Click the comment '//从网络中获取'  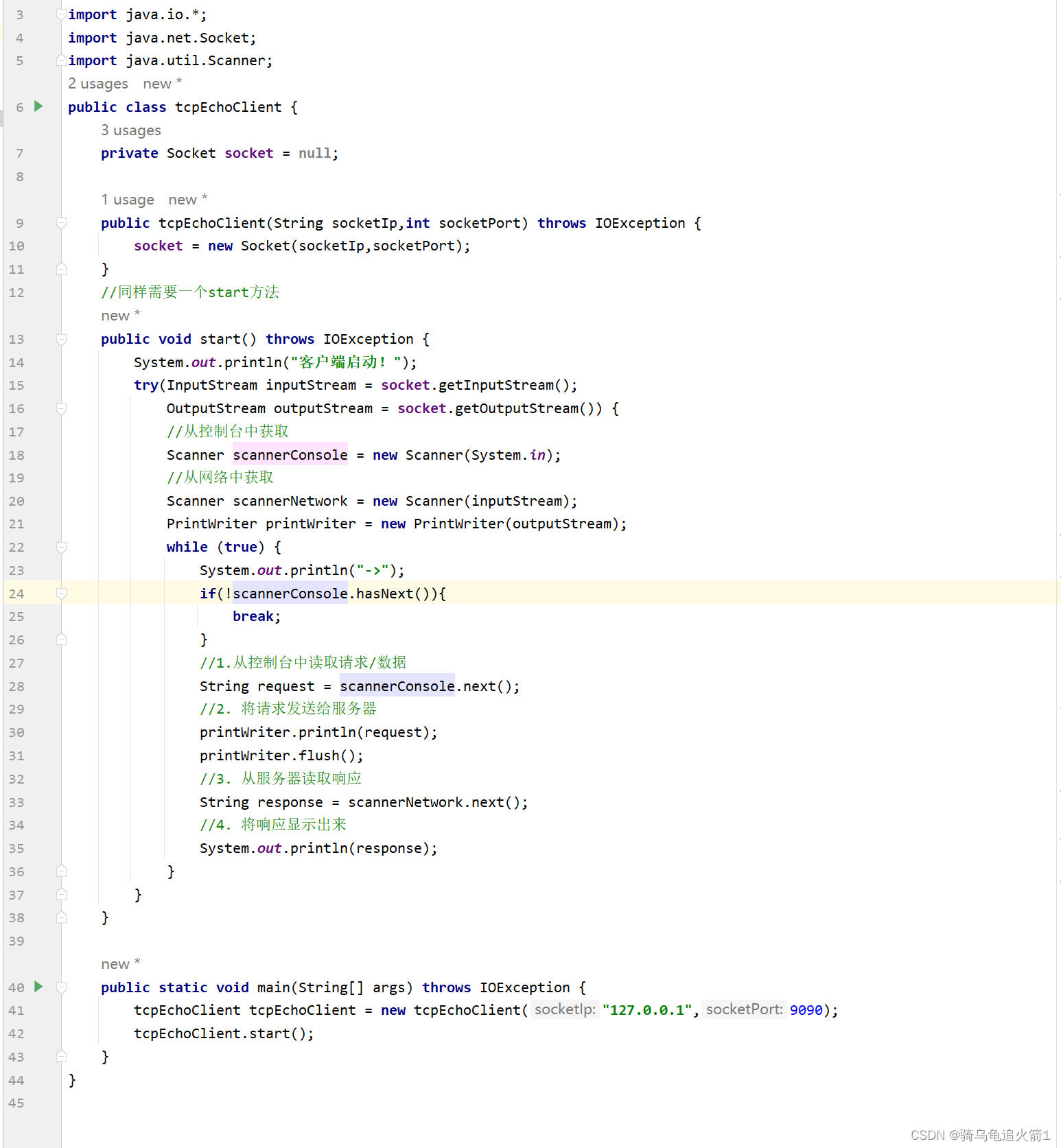(x=220, y=477)
